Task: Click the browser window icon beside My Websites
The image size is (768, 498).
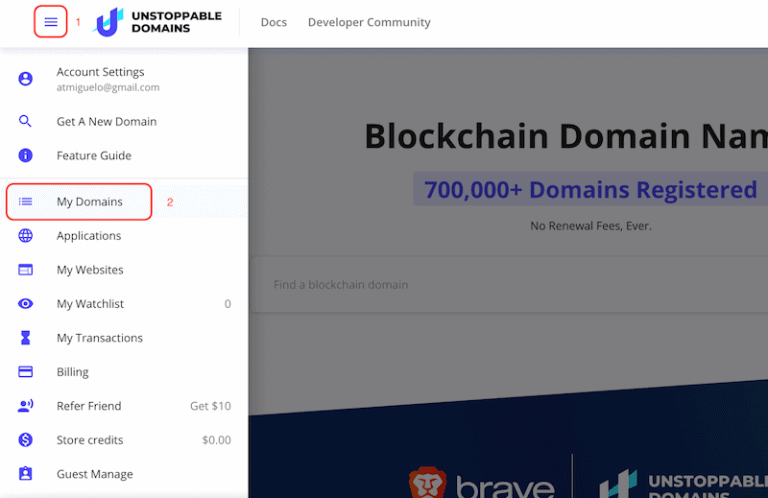Action: click(25, 270)
